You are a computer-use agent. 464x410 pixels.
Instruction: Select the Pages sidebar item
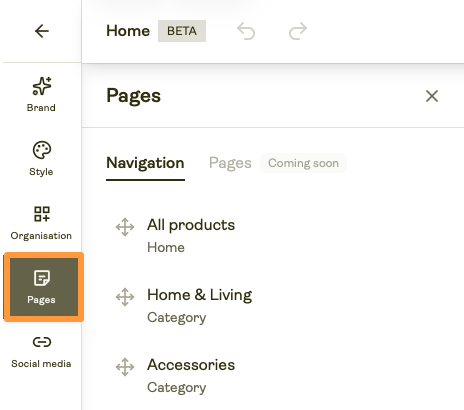[44, 287]
